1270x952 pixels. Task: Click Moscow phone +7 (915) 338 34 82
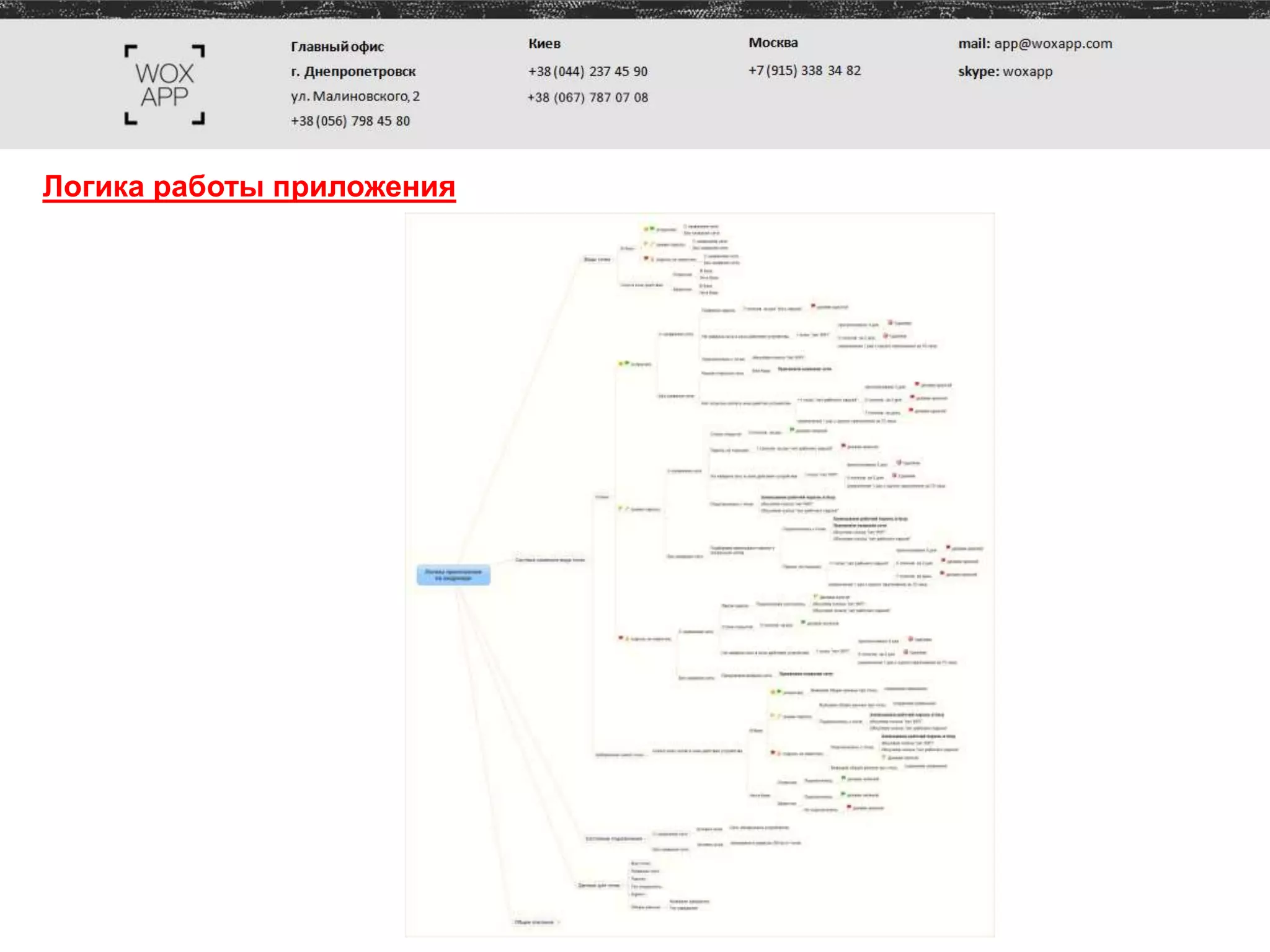(804, 71)
